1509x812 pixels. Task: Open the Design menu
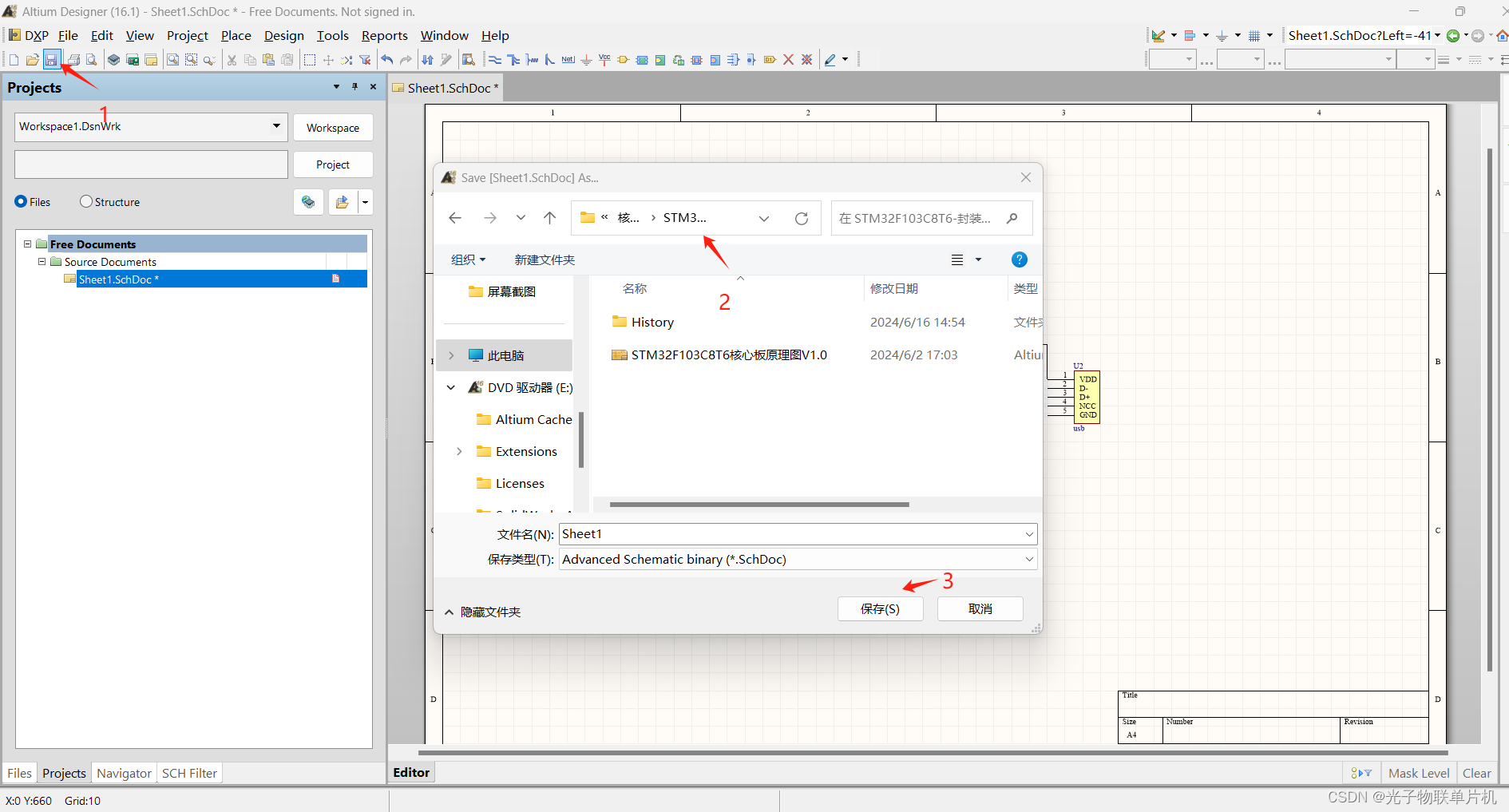click(x=284, y=35)
